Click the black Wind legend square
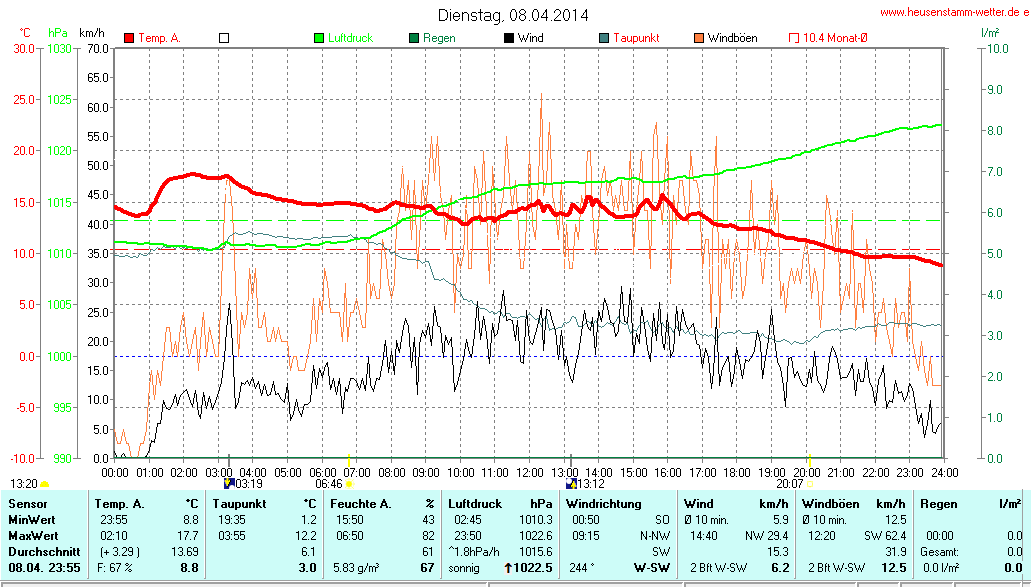The image size is (1034, 587). tap(509, 38)
